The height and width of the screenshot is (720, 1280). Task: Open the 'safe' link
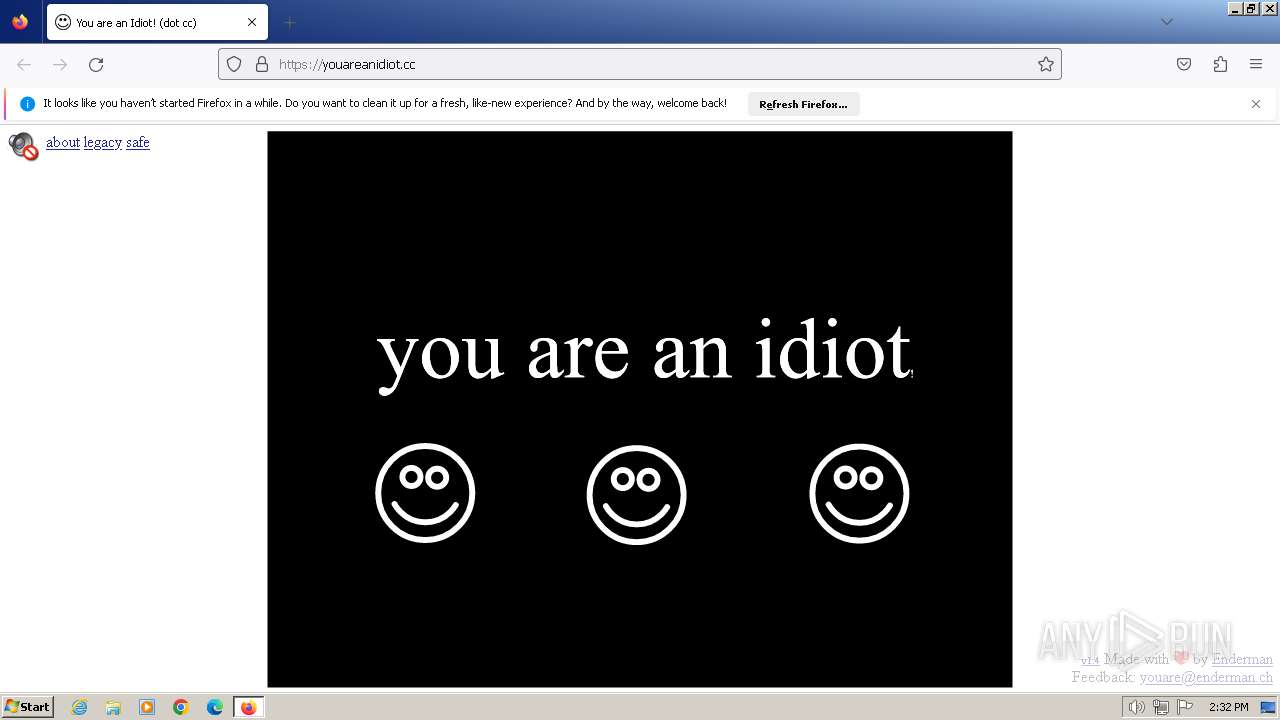[x=138, y=143]
